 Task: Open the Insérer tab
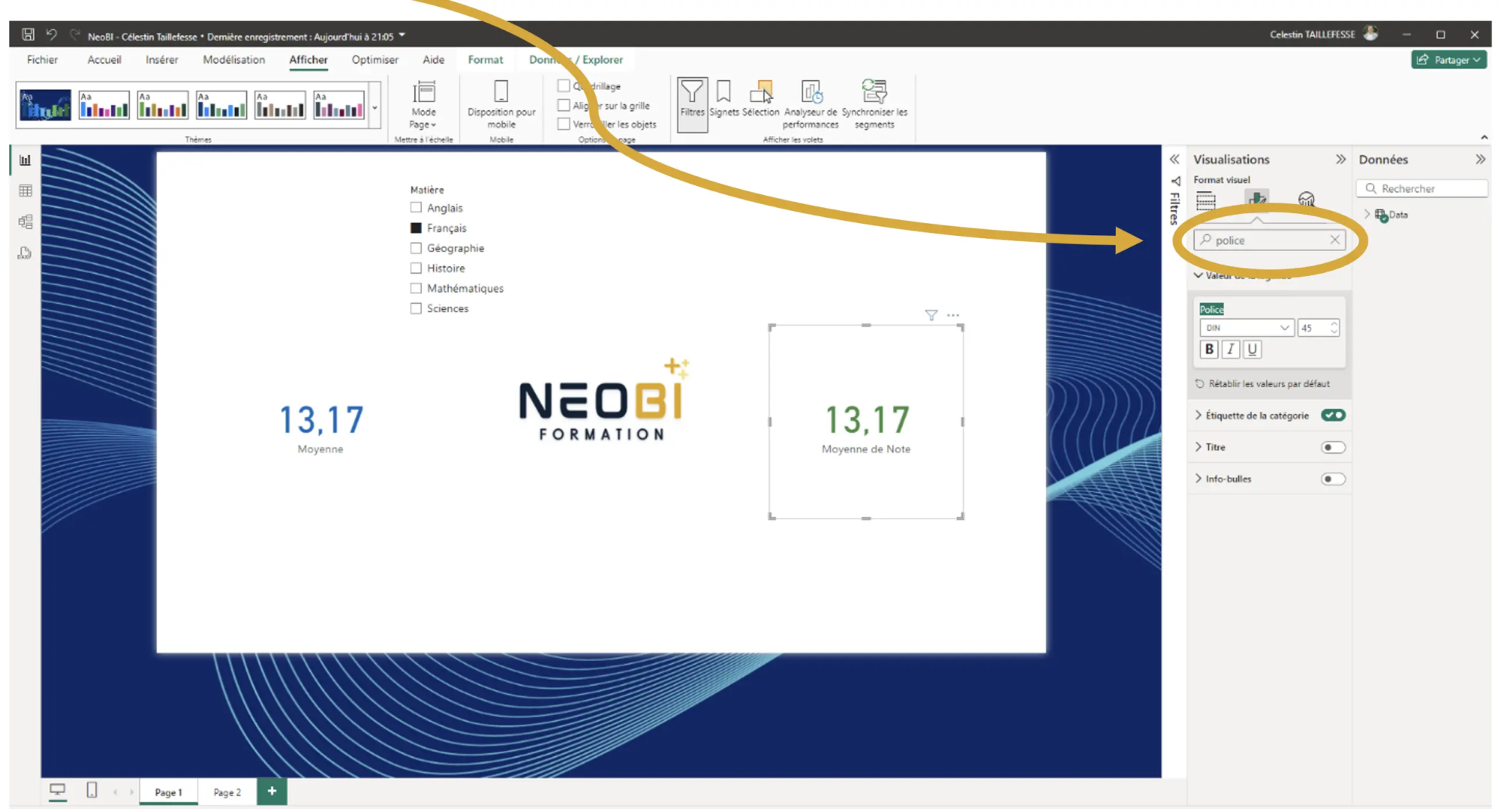click(x=162, y=60)
